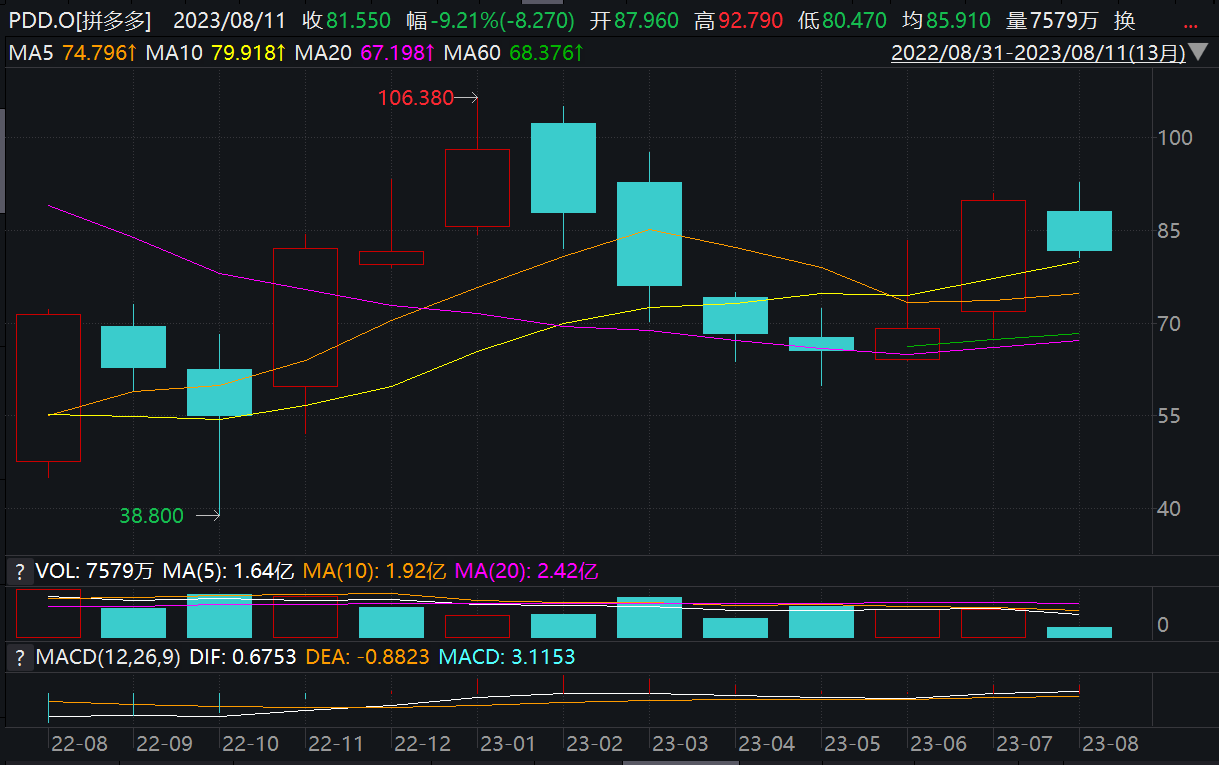Open the MACD(12,26,9) parameter label
The height and width of the screenshot is (765, 1219).
108,658
